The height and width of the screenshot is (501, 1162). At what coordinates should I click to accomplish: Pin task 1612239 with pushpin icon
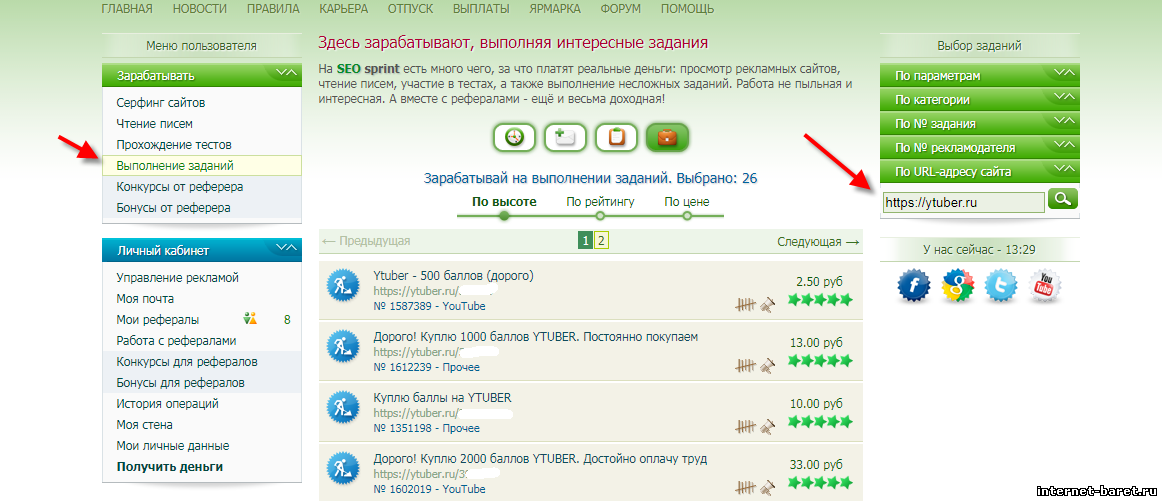[x=768, y=365]
